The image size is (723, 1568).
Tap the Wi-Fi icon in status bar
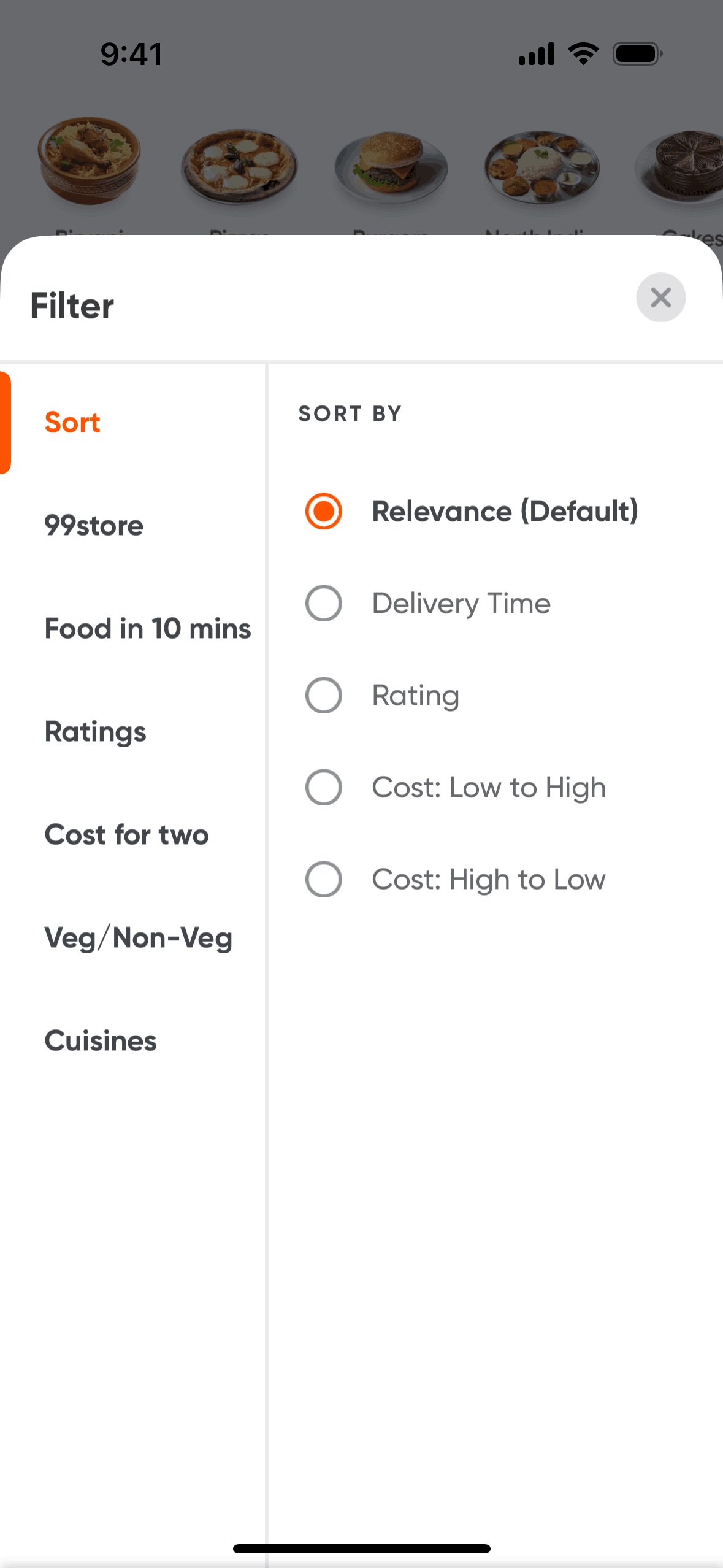(583, 54)
